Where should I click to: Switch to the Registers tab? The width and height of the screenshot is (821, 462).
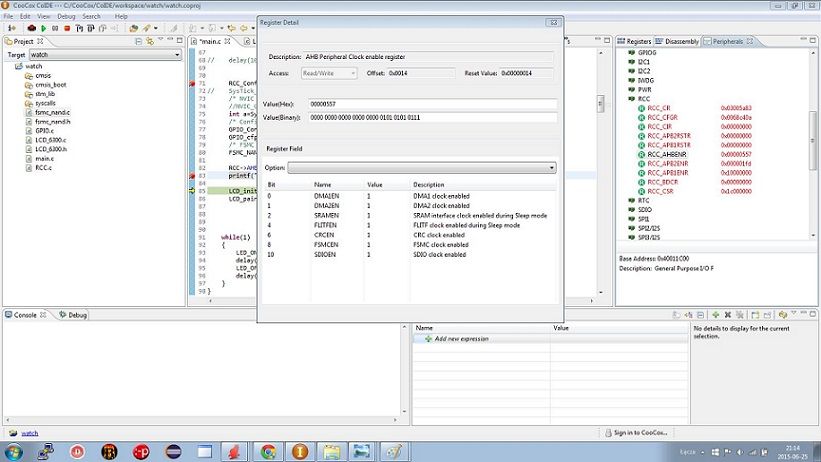[634, 41]
